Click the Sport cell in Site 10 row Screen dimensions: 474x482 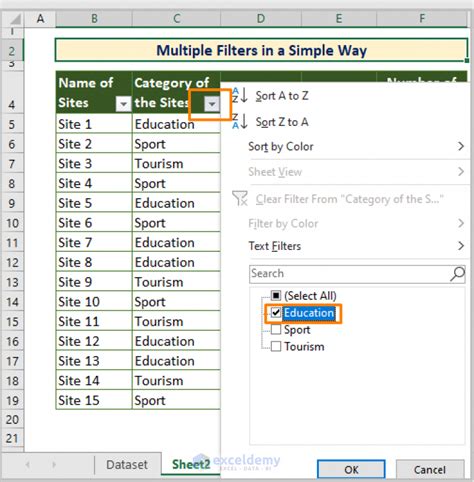[176, 302]
